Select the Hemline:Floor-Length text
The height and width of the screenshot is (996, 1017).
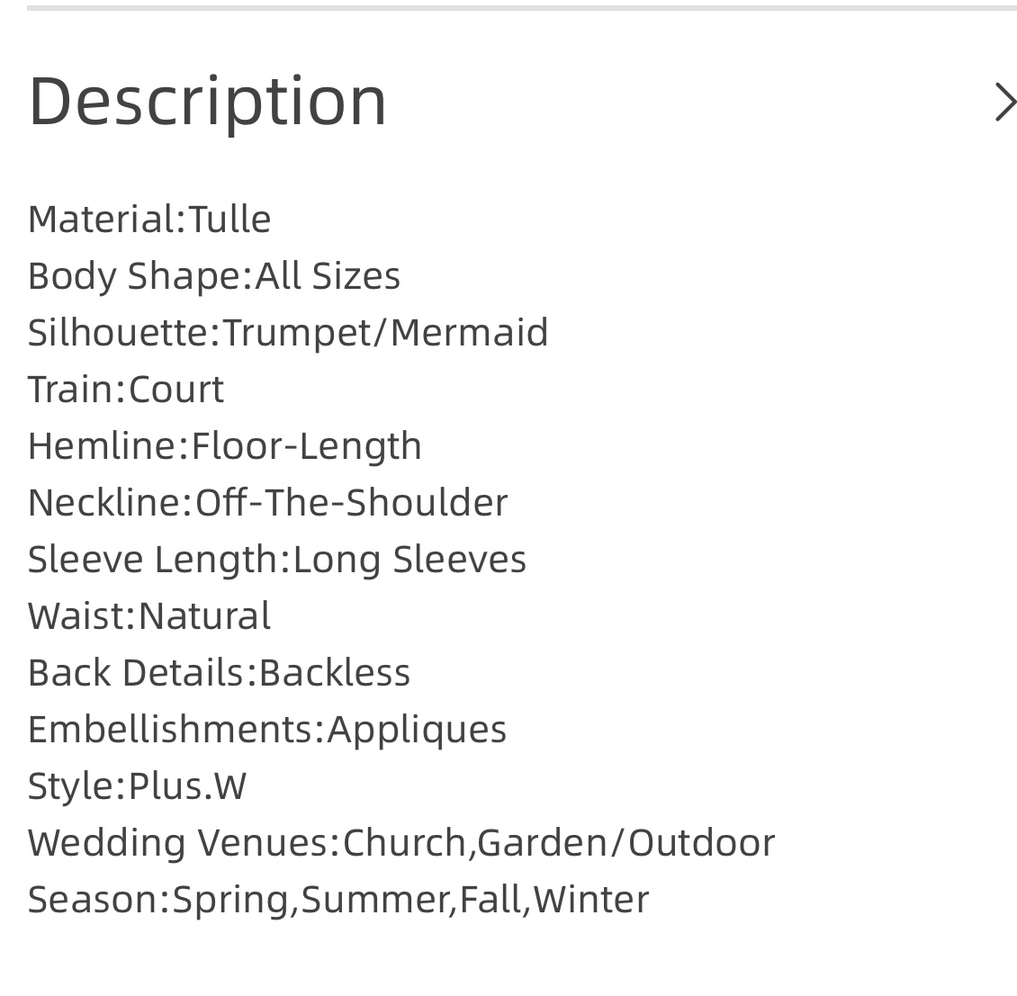pyautogui.click(x=225, y=447)
